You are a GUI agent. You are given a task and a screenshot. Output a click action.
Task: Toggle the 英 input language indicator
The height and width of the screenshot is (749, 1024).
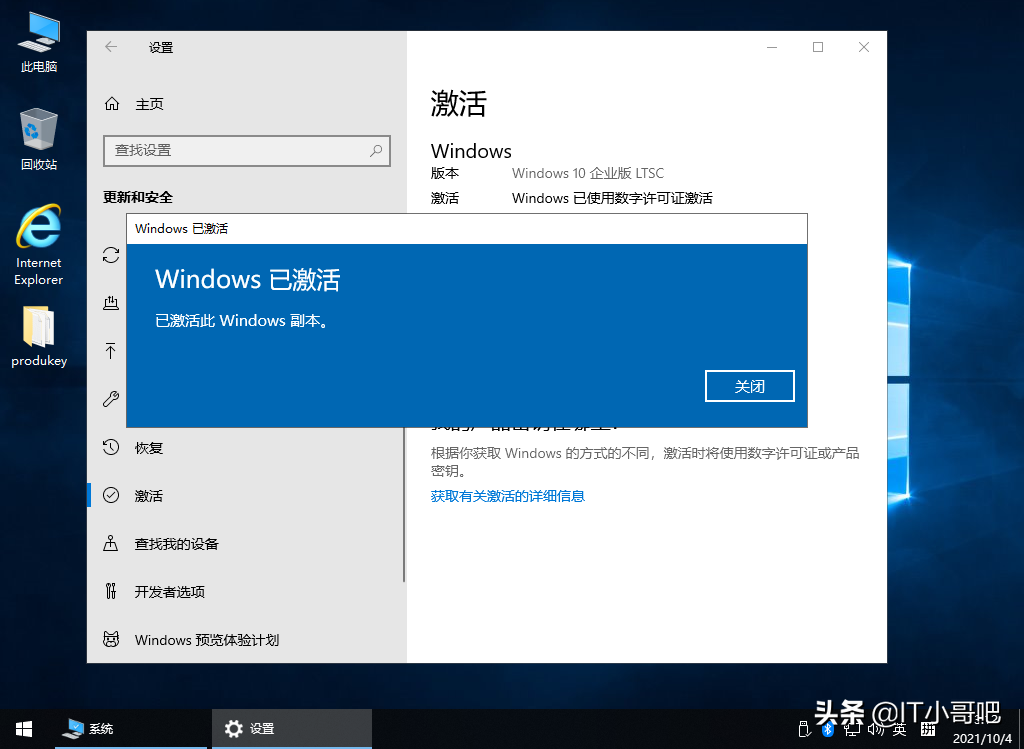click(900, 729)
